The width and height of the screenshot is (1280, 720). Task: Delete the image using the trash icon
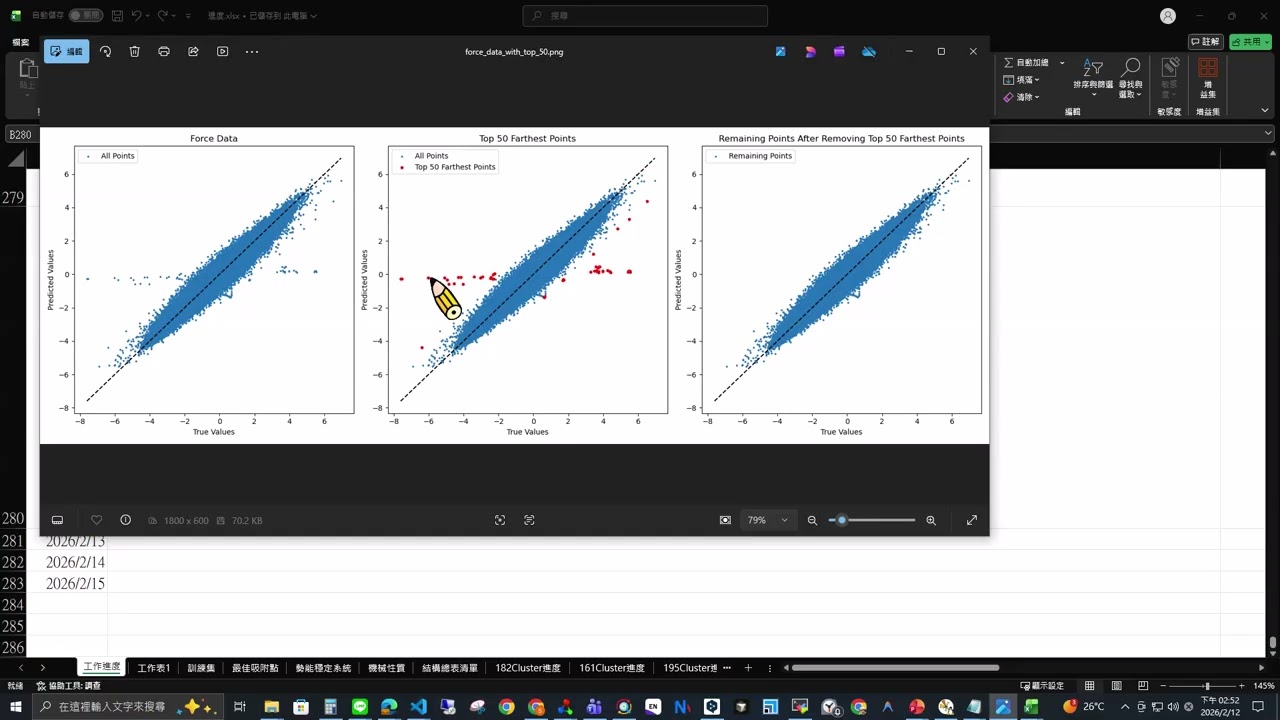[134, 51]
